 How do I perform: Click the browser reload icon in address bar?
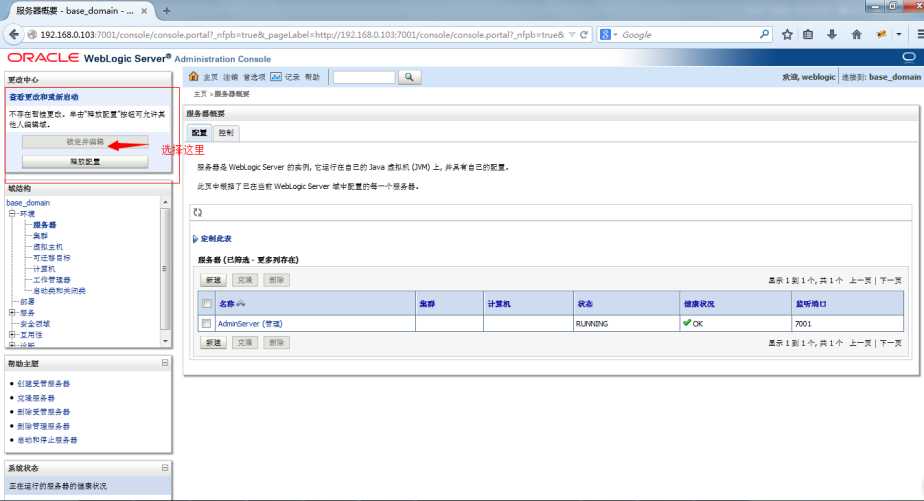coord(584,35)
